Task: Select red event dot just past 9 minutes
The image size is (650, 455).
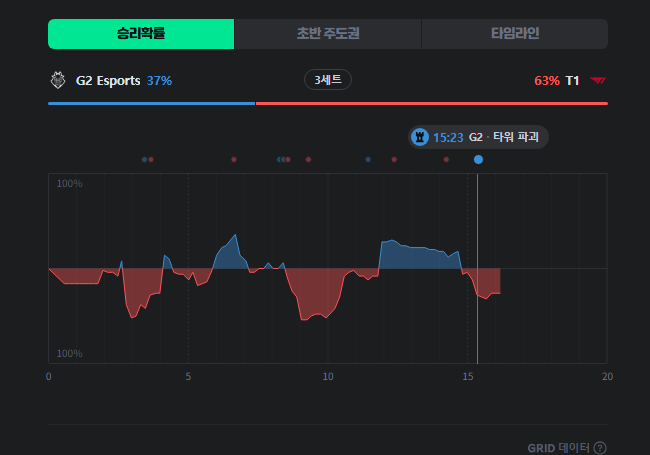Action: [308, 160]
